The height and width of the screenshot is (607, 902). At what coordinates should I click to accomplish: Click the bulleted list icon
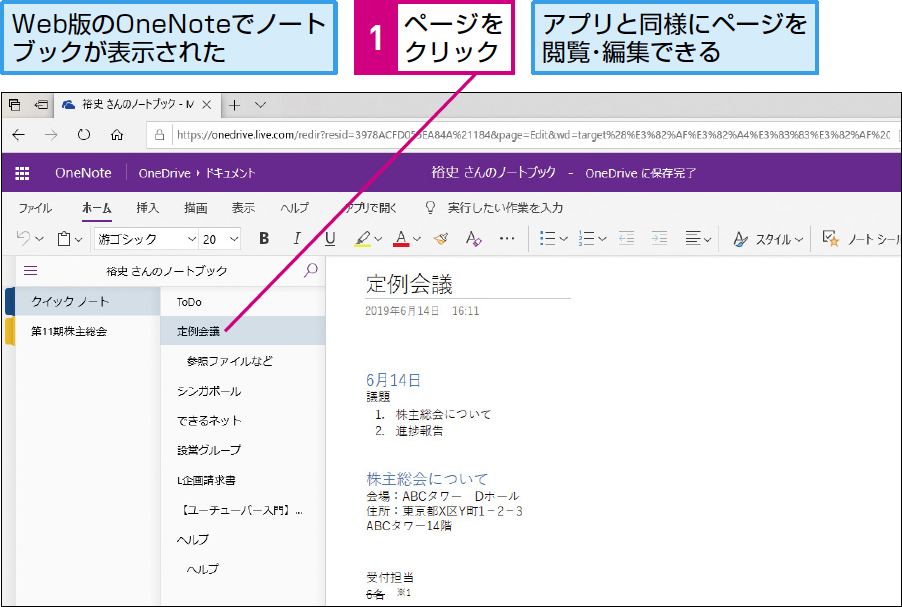click(548, 238)
